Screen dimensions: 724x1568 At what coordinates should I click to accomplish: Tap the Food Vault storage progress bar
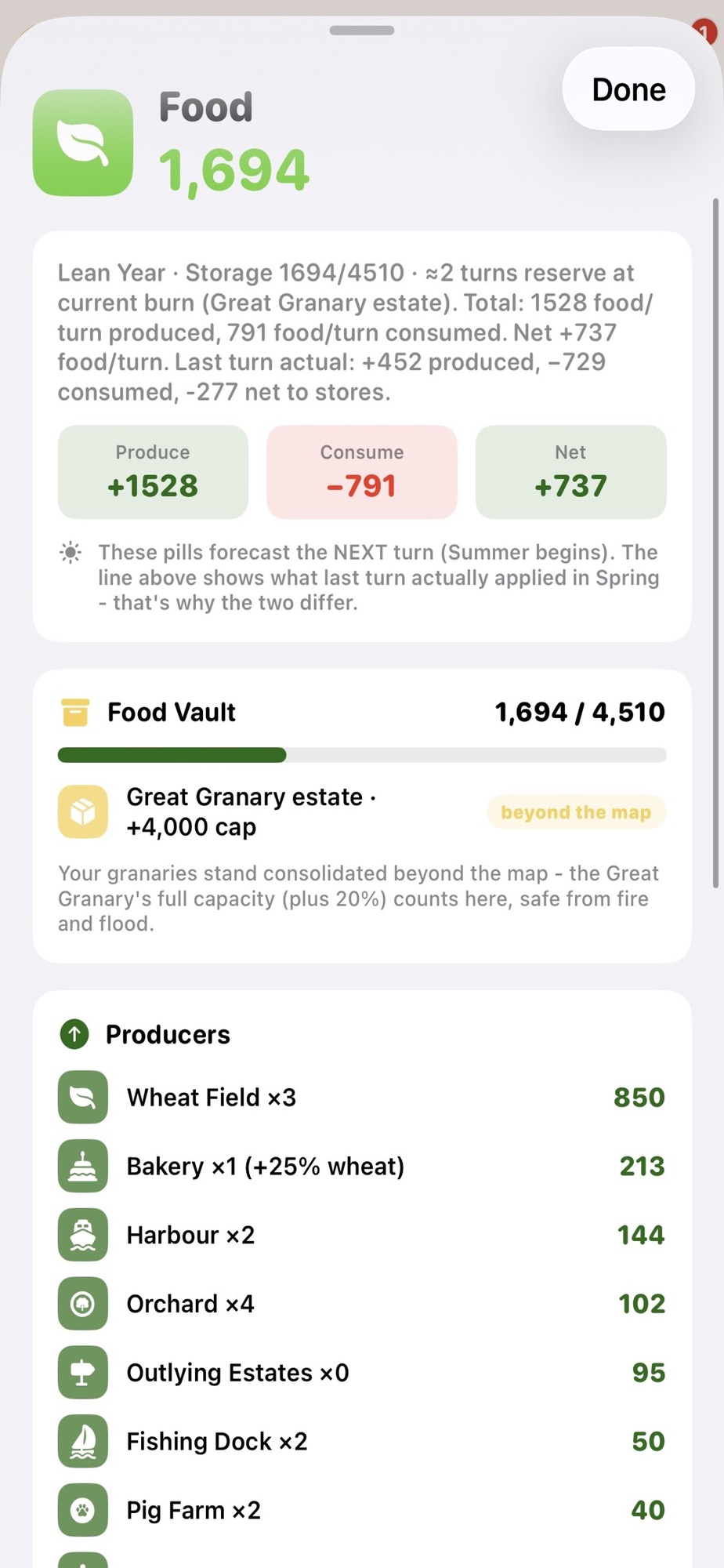pyautogui.click(x=362, y=755)
